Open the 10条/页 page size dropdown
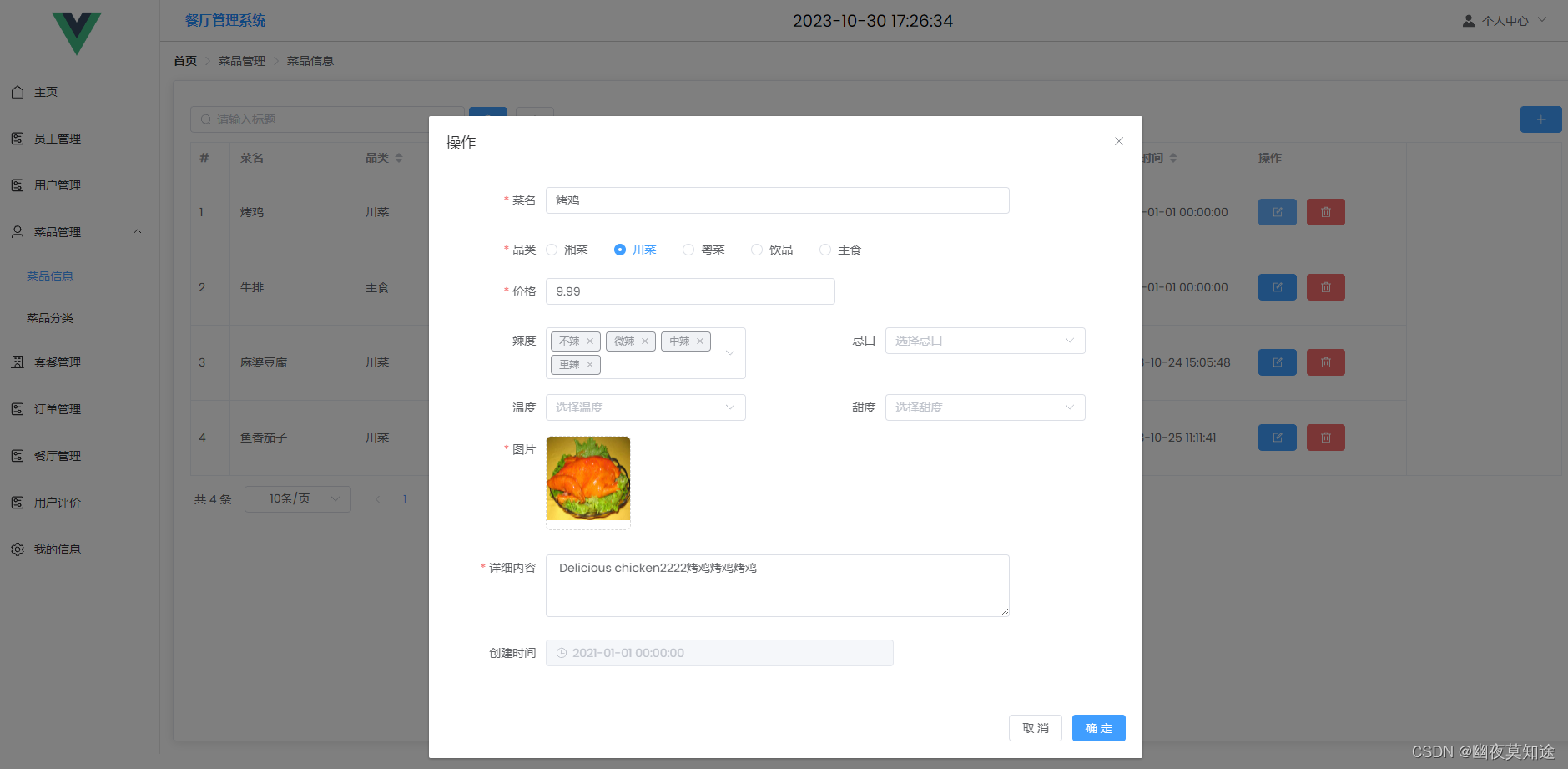 coord(297,499)
